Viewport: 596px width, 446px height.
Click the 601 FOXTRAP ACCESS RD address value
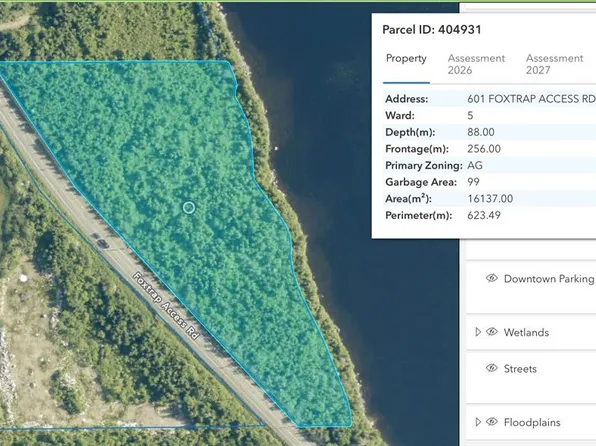click(531, 99)
